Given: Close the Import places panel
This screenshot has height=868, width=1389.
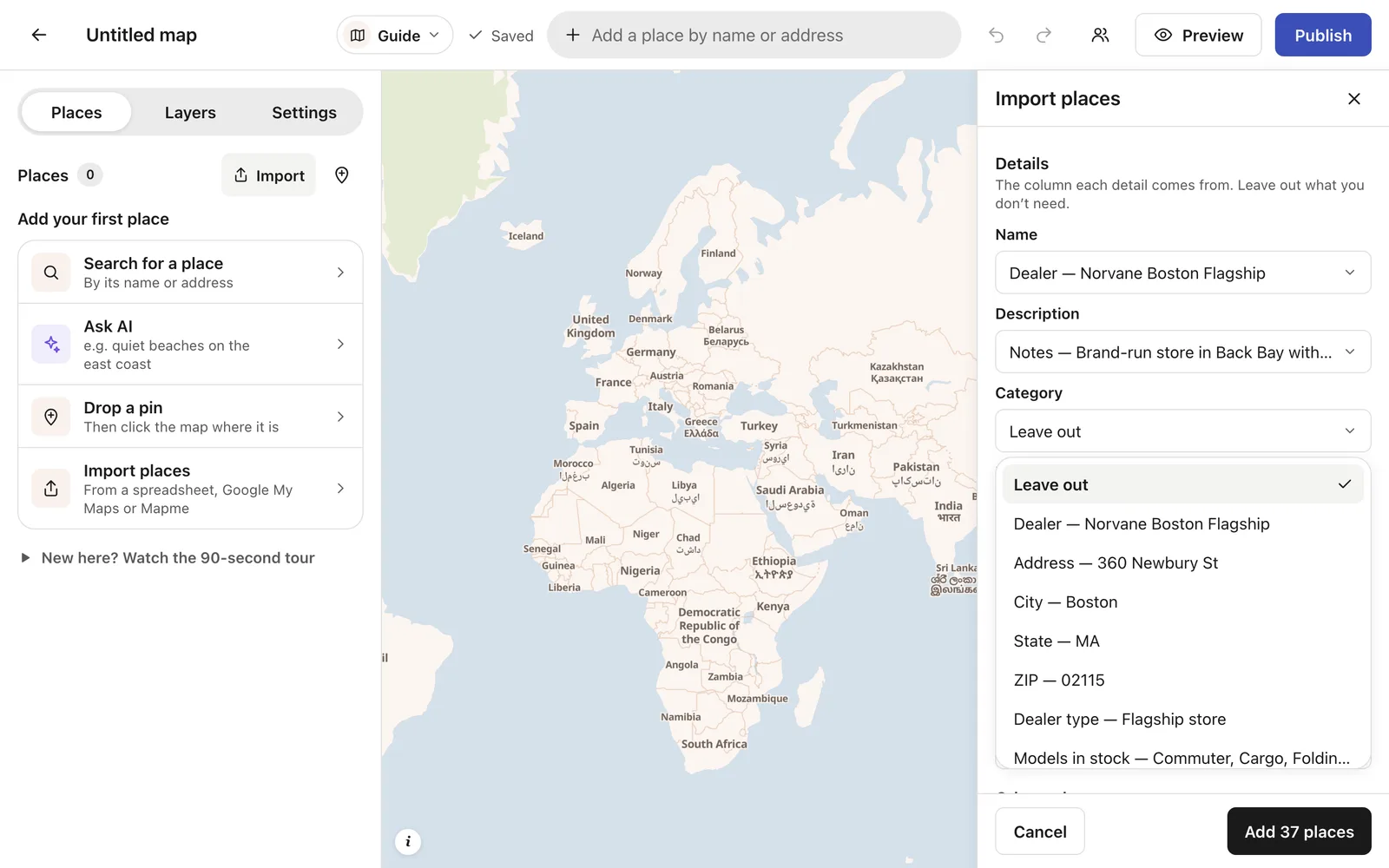Looking at the screenshot, I should (1354, 99).
